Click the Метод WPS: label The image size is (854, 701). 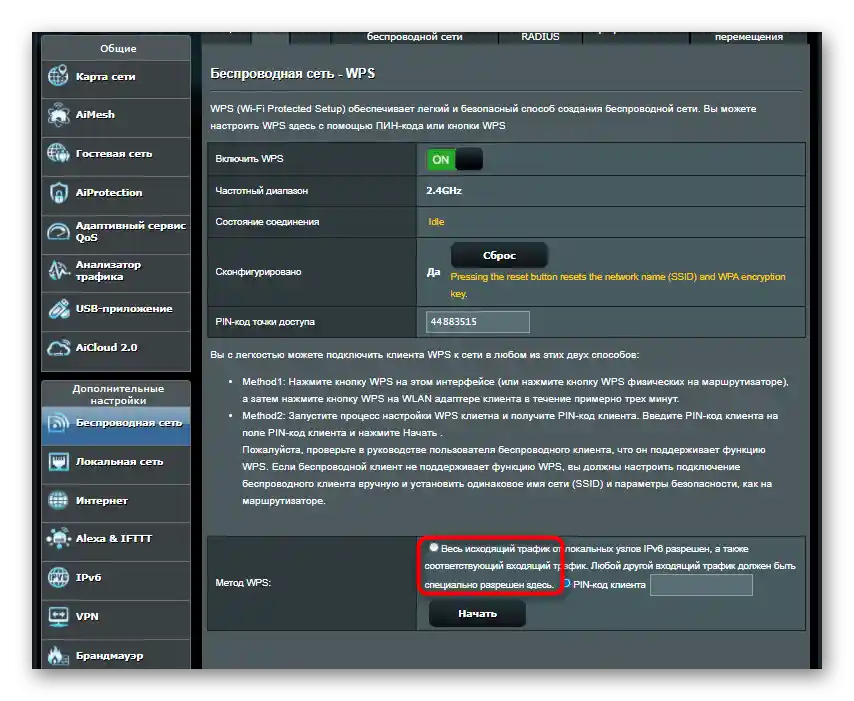tap(243, 583)
